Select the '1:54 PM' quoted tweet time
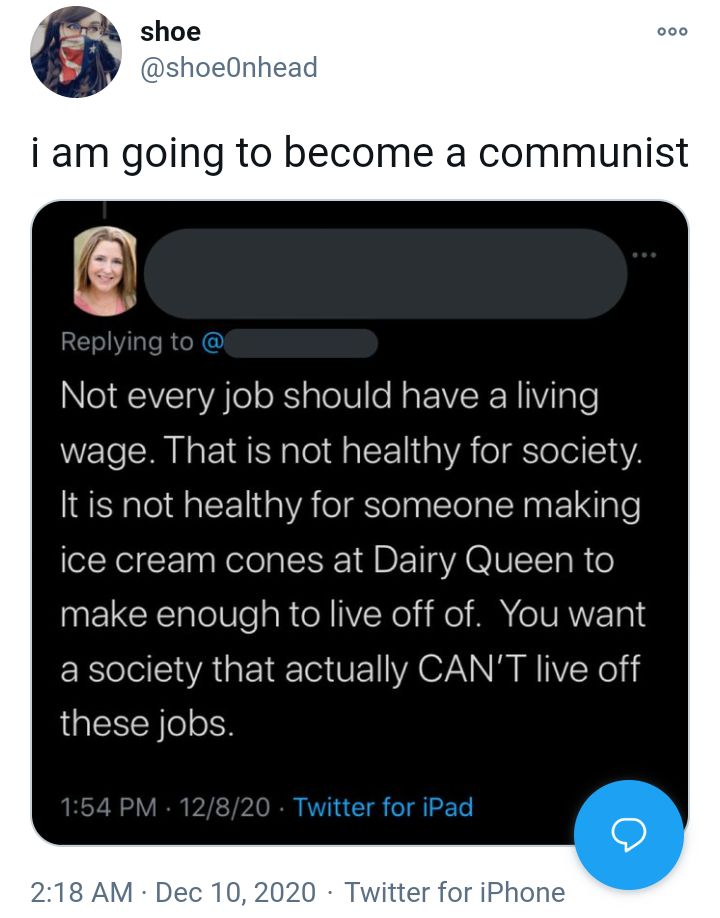This screenshot has height=918, width=720. pos(109,807)
